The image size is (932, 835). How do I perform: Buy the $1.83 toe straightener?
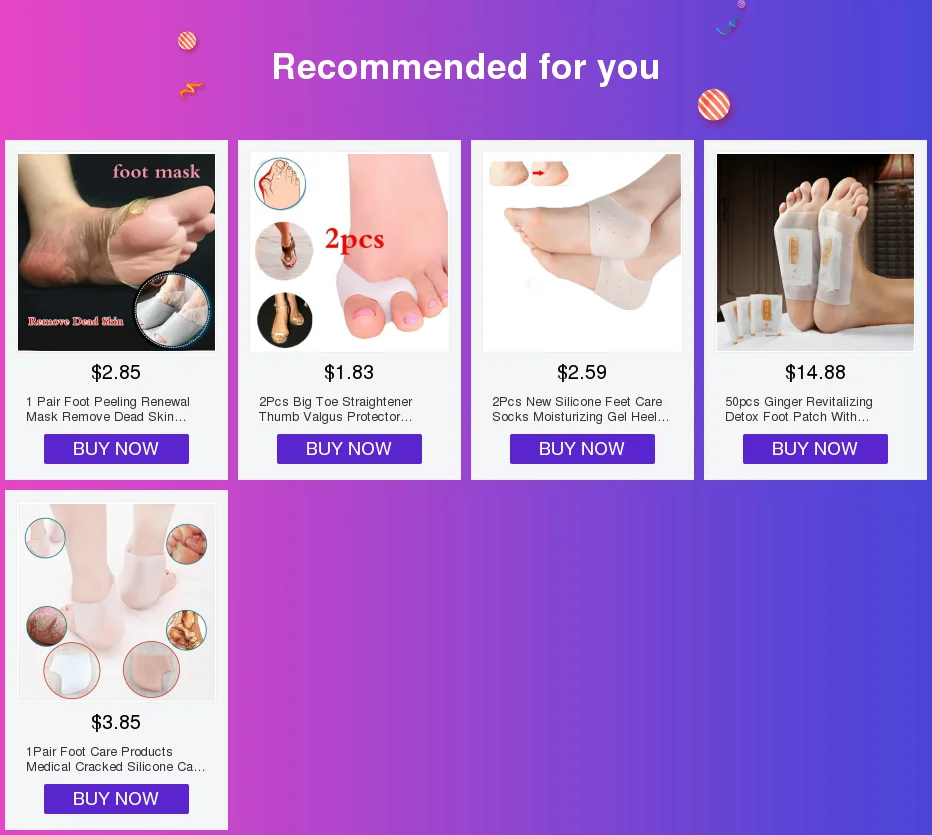350,449
